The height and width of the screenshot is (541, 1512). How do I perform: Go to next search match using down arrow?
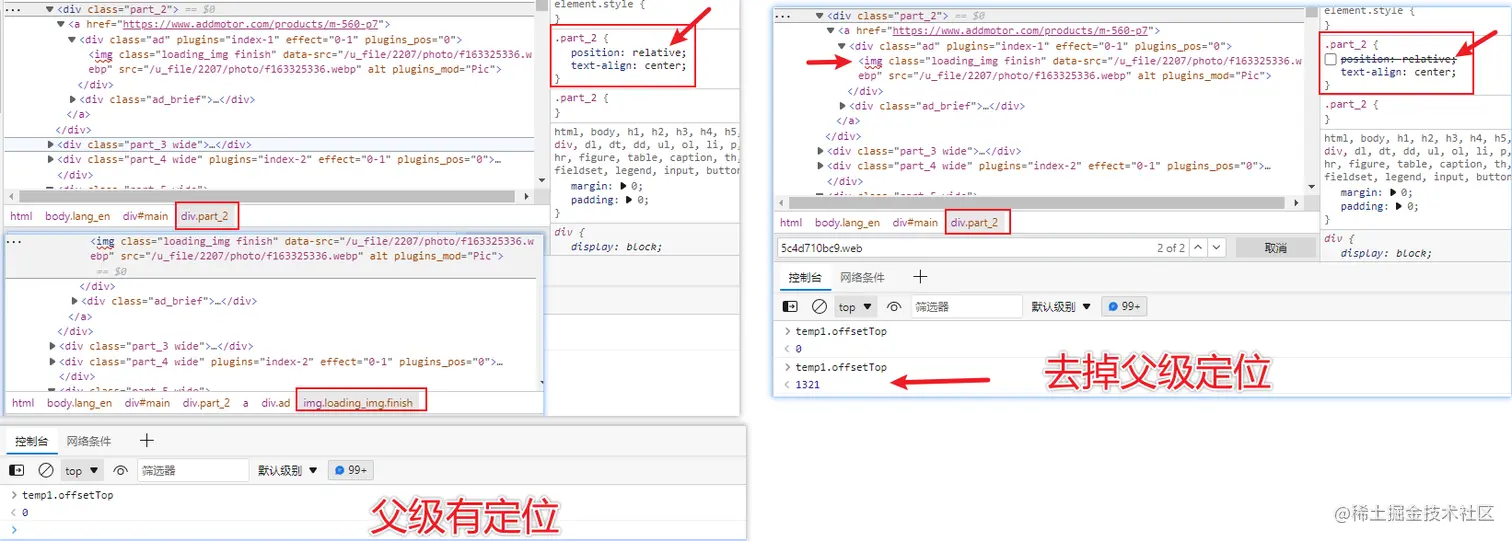click(1217, 247)
